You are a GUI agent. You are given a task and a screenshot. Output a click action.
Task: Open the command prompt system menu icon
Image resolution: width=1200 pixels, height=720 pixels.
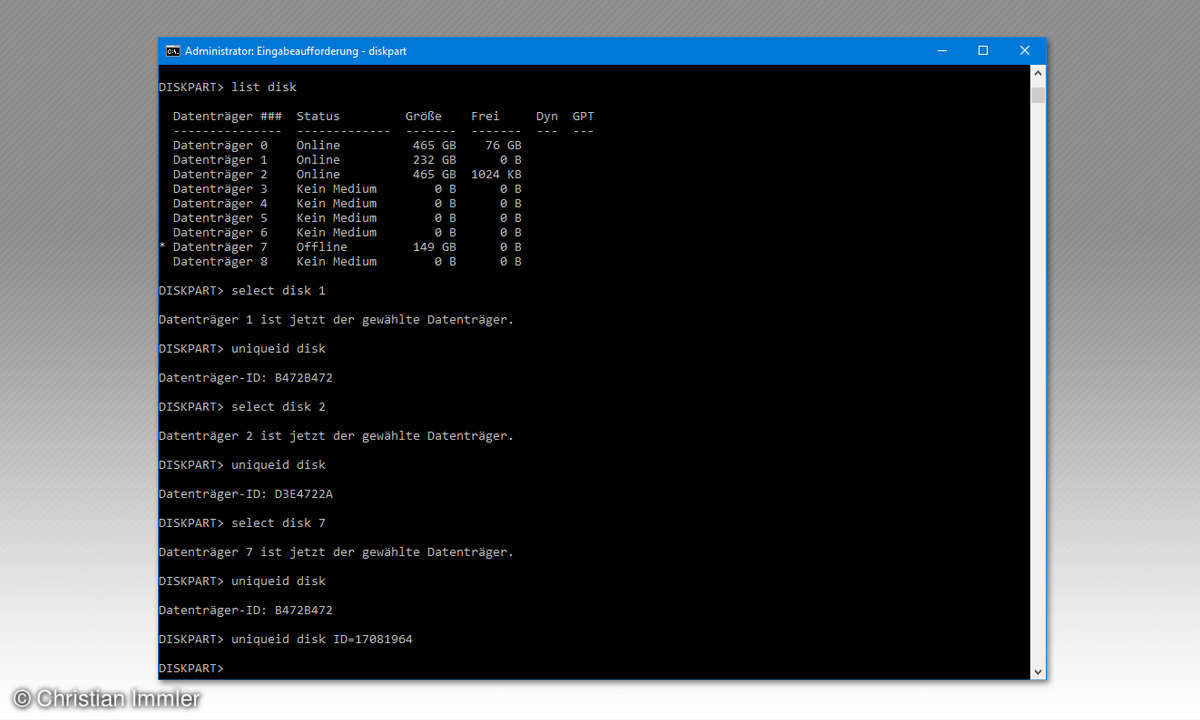point(172,51)
